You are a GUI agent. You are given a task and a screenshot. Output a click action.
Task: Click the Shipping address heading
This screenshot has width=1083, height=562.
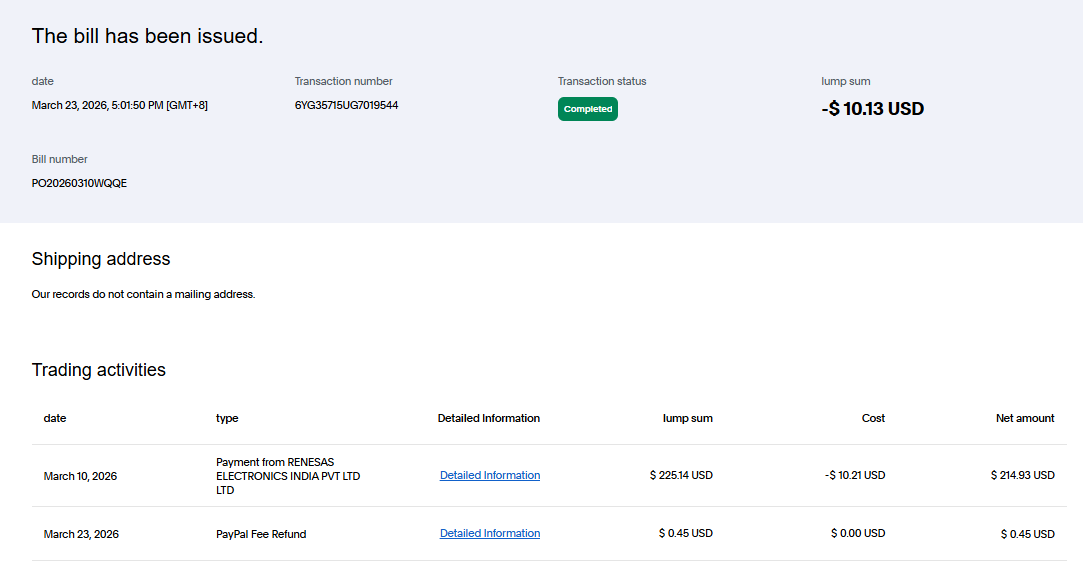[x=101, y=259]
